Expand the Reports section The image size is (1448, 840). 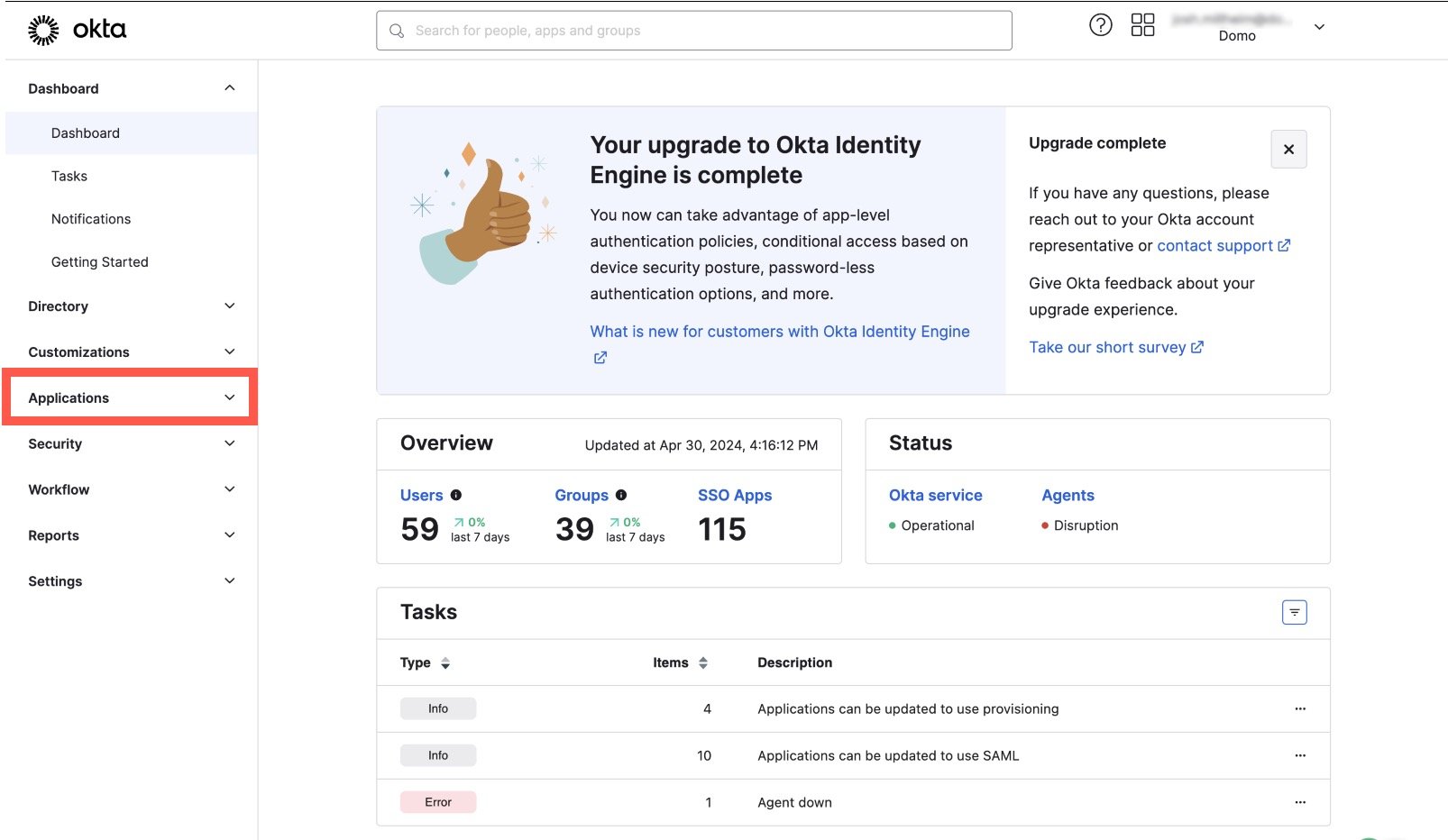(x=132, y=535)
